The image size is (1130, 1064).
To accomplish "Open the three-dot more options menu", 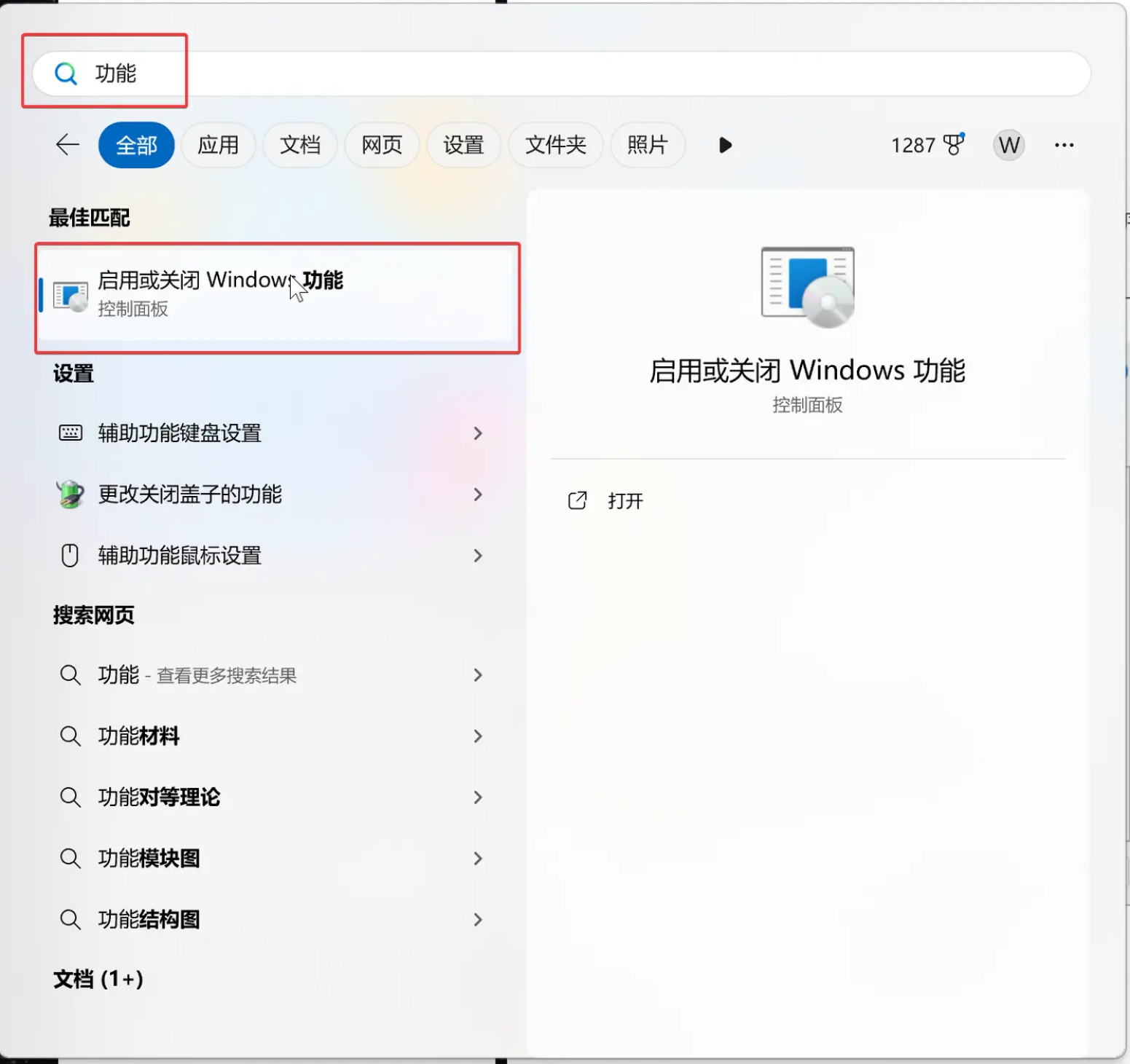I will [1064, 145].
